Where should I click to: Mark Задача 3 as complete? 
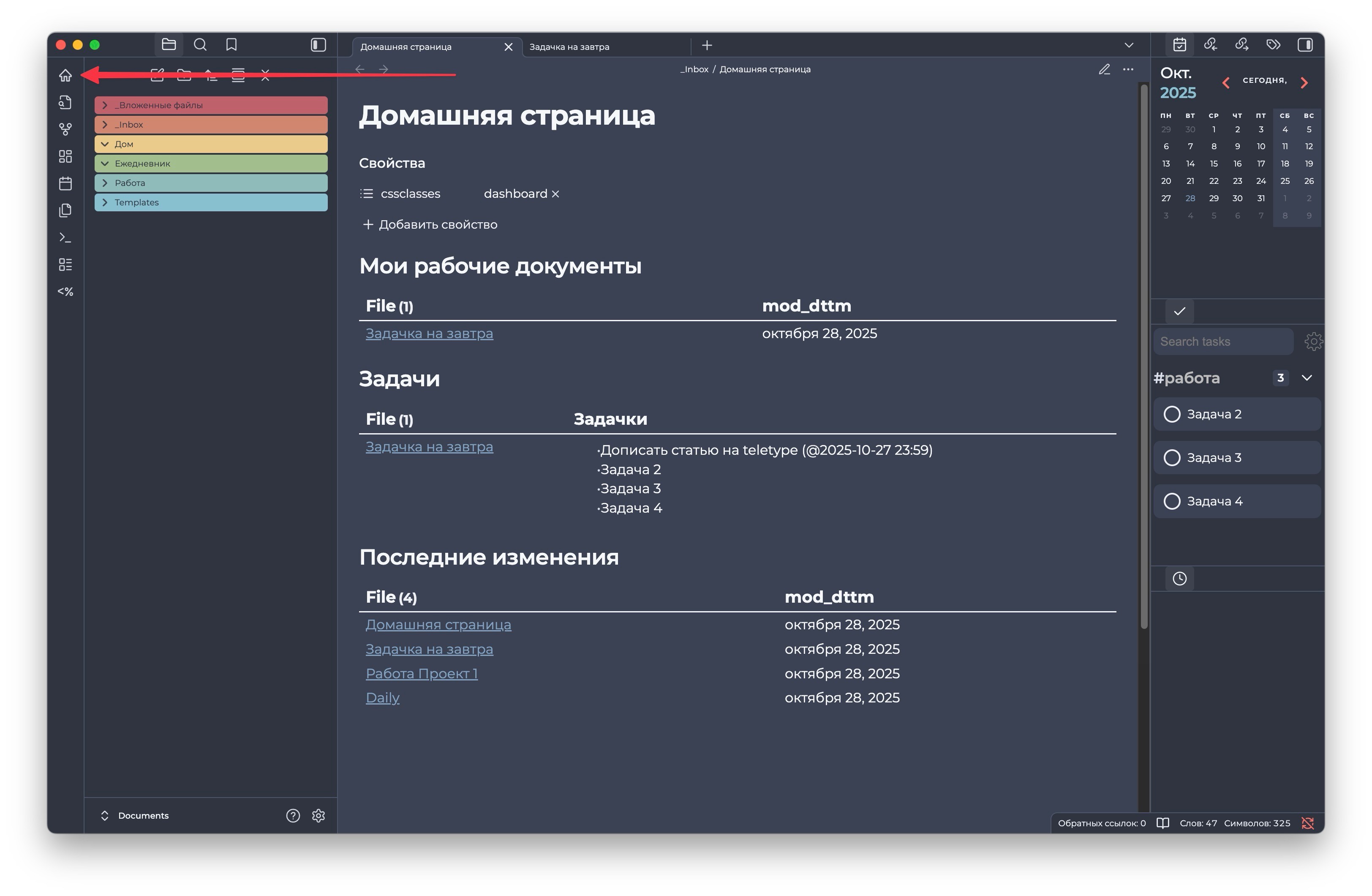tap(1172, 458)
